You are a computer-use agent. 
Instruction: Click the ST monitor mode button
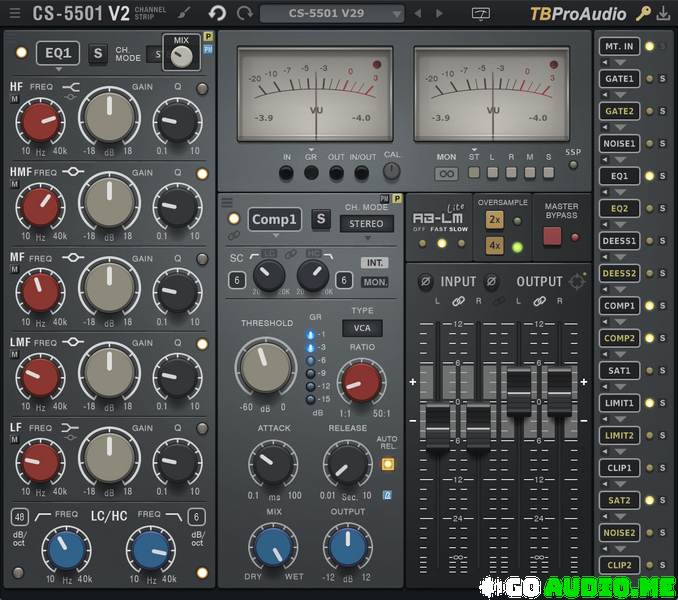(474, 172)
